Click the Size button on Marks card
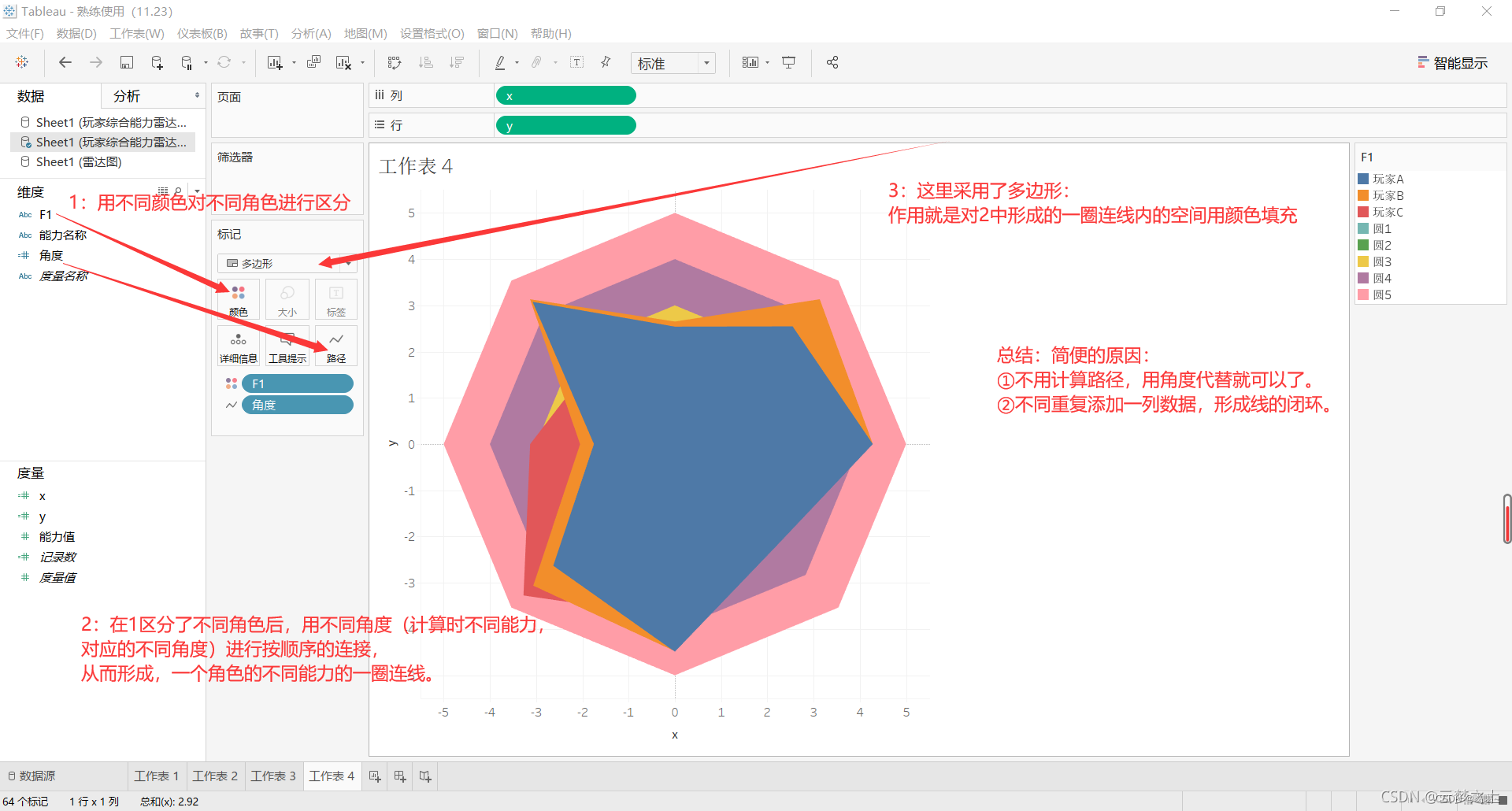 (287, 300)
